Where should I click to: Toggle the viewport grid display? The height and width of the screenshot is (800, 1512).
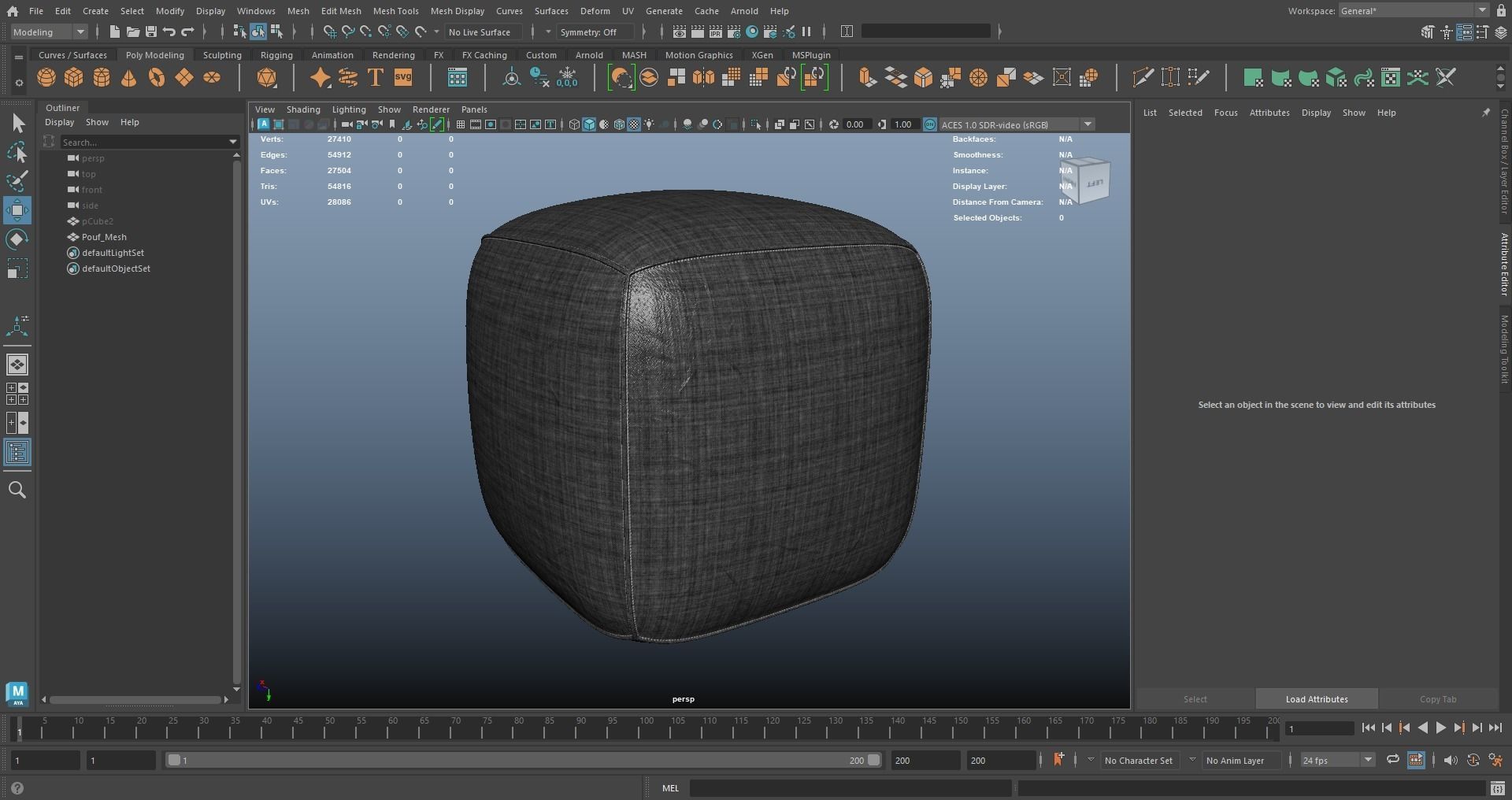(x=461, y=124)
